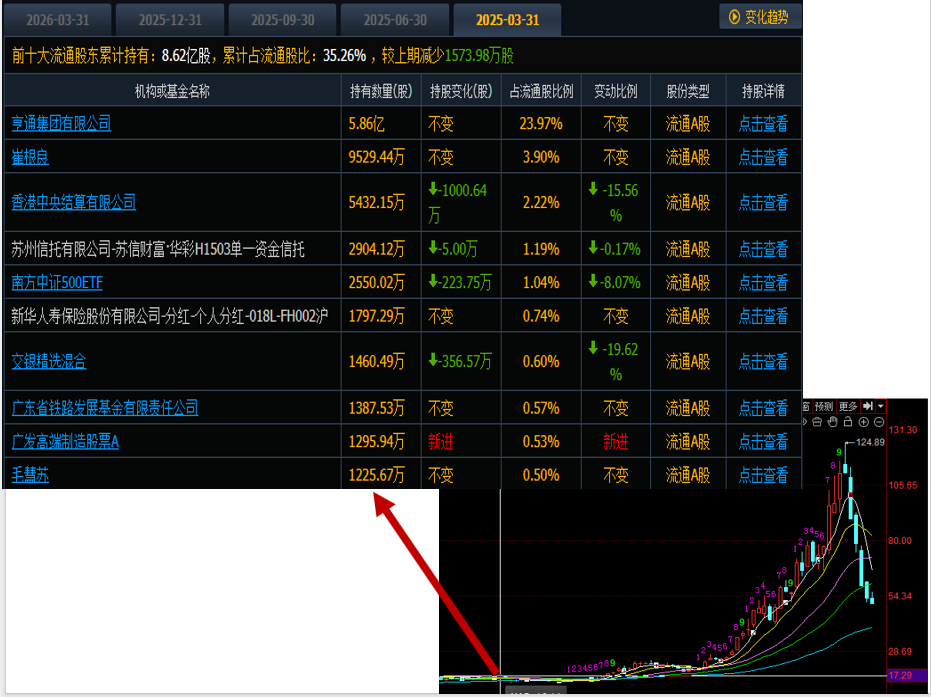931x697 pixels.
Task: Open 广发高端制造股票A fund link
Action: coord(65,442)
